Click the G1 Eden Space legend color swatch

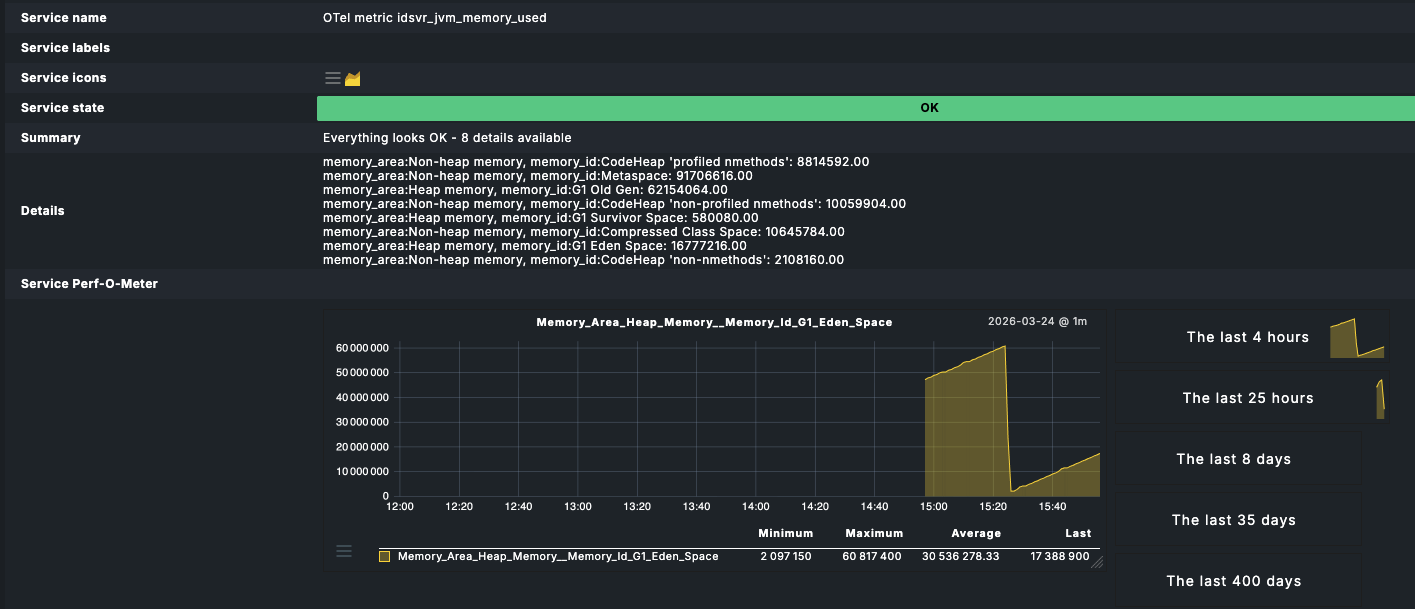(384, 556)
